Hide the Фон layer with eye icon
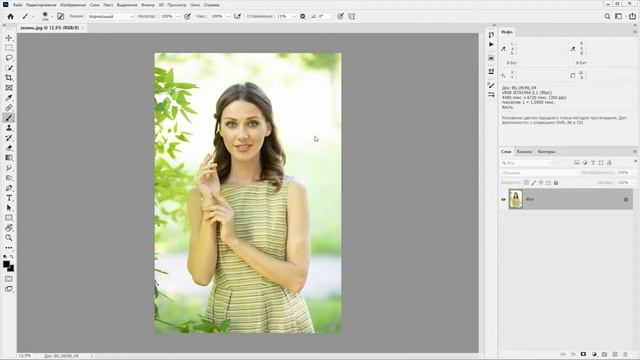The width and height of the screenshot is (640, 360). 503,200
